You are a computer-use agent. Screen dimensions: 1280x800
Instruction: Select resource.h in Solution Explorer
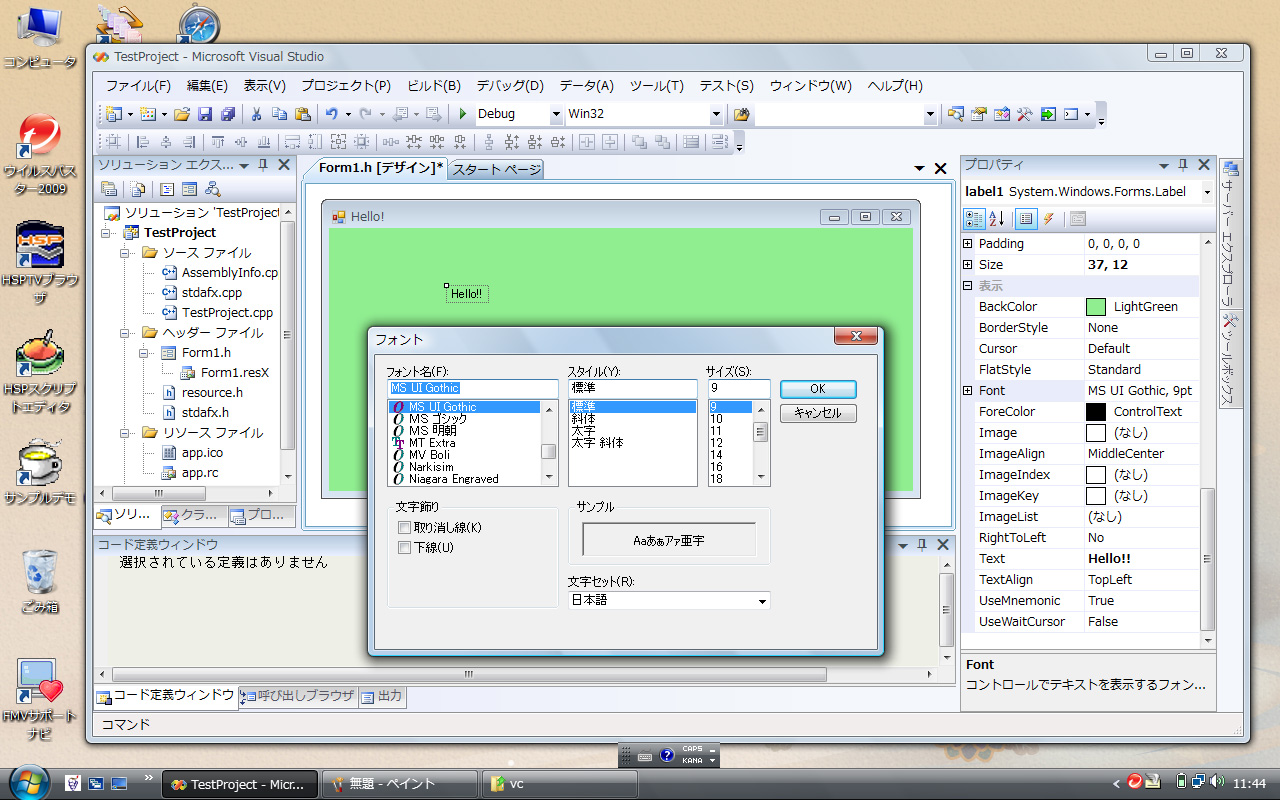[212, 392]
